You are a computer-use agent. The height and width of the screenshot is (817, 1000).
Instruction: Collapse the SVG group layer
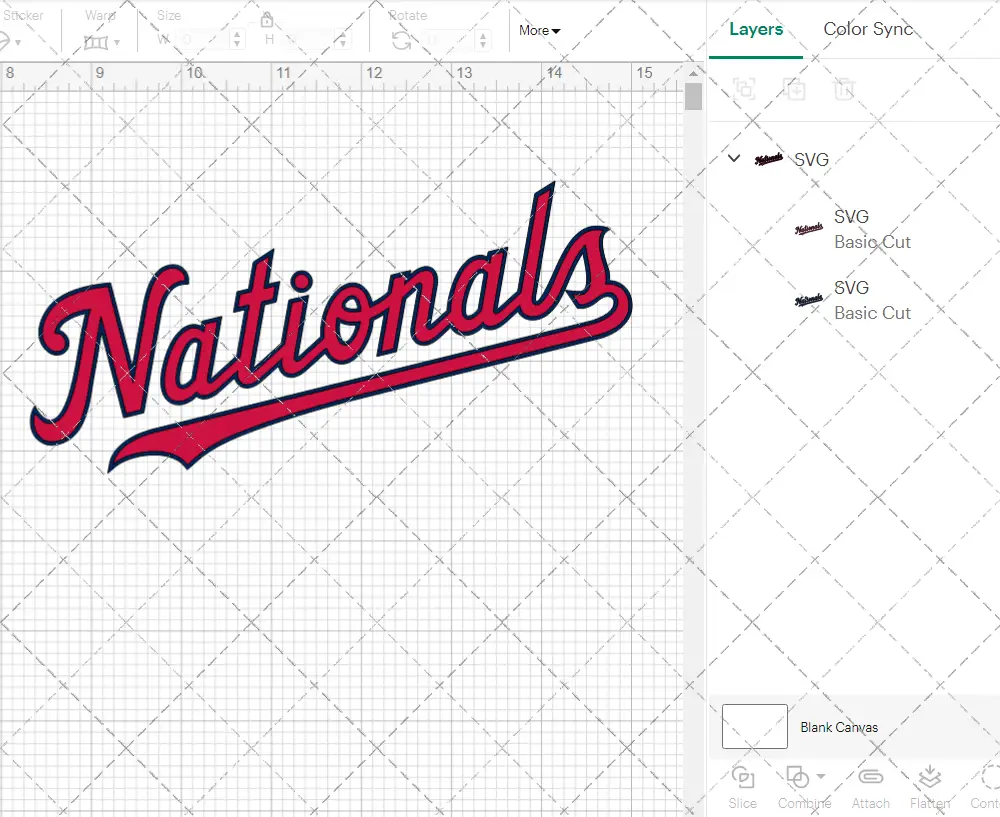click(x=734, y=159)
